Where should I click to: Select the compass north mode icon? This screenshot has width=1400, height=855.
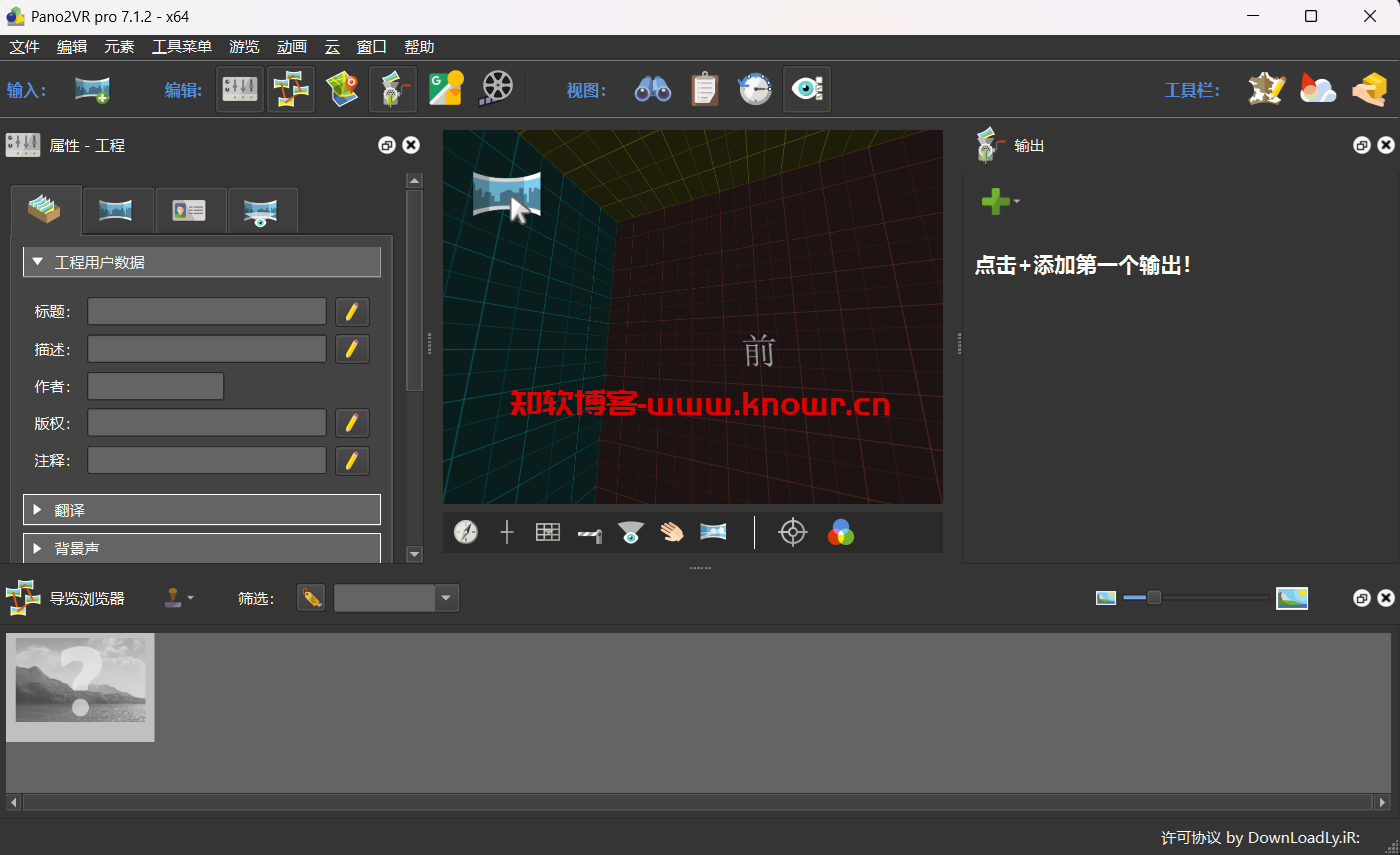(466, 532)
